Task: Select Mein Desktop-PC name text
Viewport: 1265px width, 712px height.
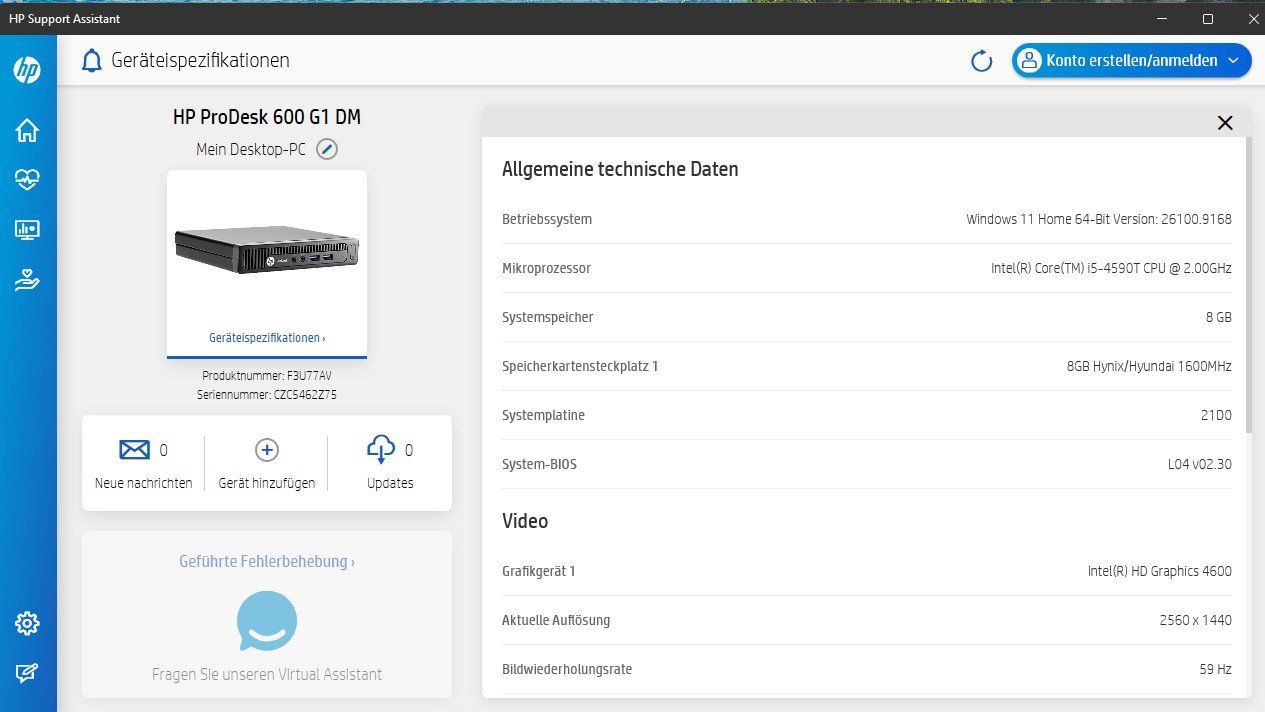Action: coord(251,149)
